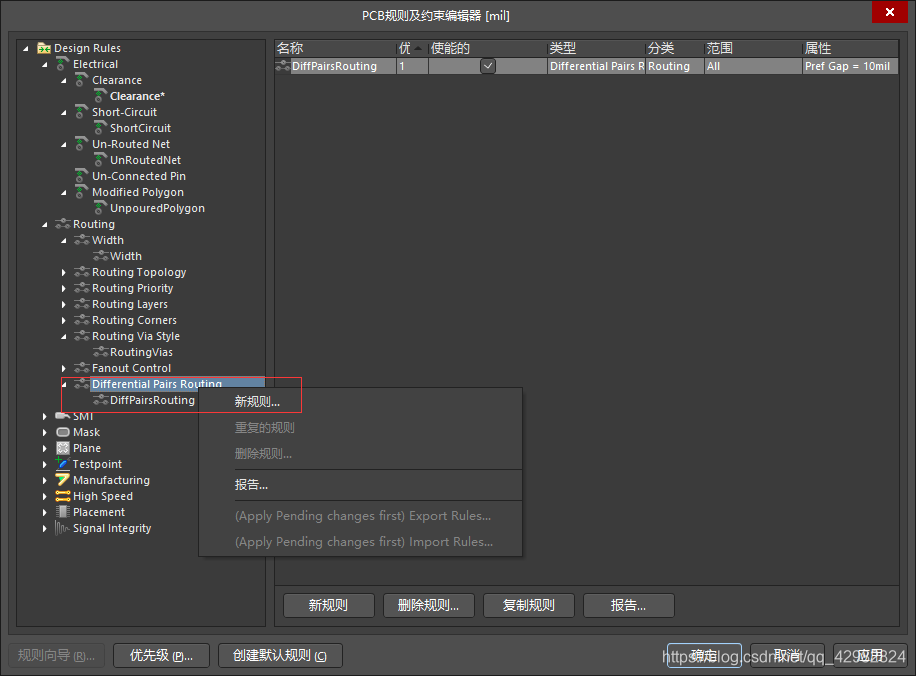Click the 类型 column header

[596, 48]
